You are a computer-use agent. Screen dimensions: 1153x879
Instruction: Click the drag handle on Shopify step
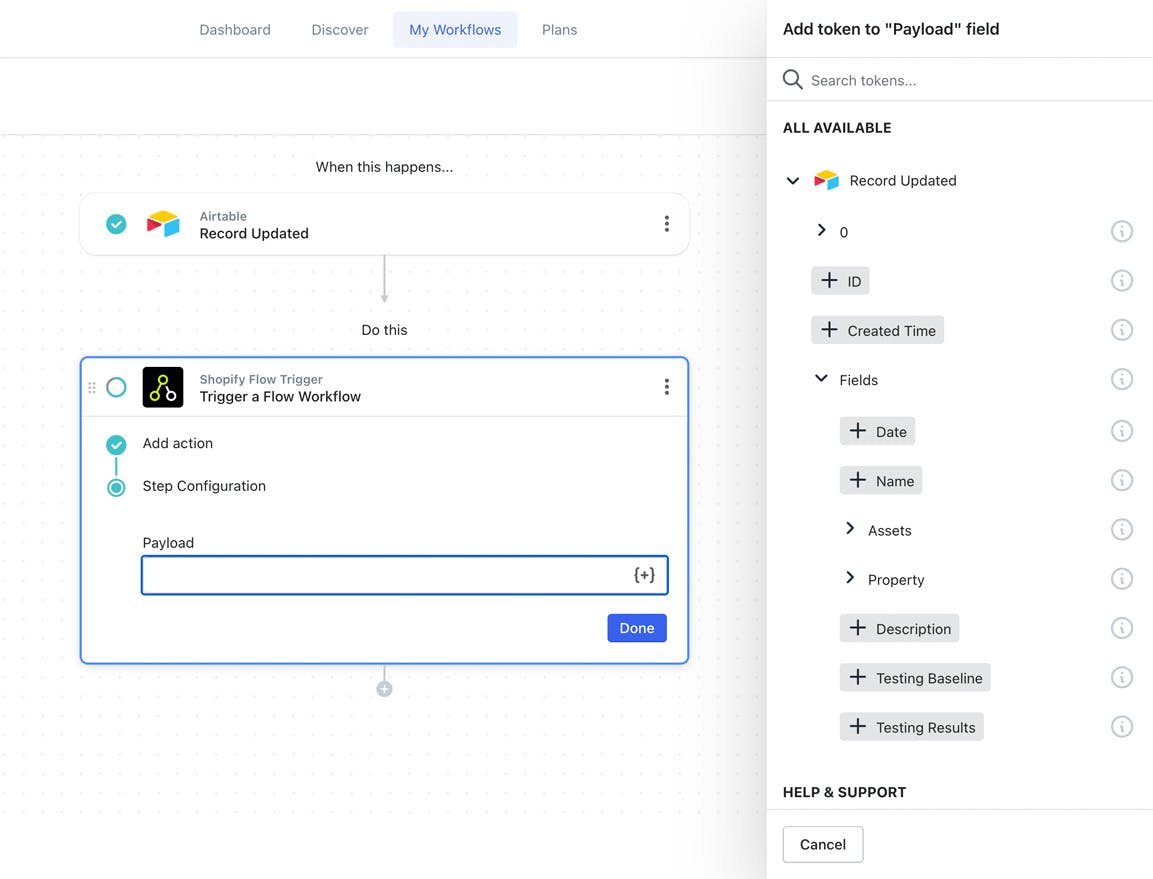point(92,387)
